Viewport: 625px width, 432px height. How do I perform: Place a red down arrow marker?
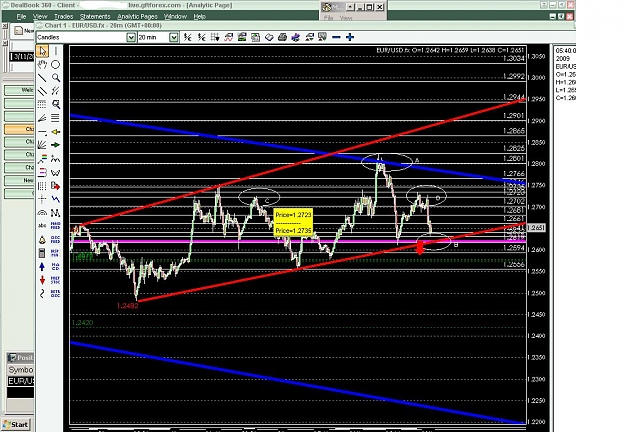tap(42, 280)
